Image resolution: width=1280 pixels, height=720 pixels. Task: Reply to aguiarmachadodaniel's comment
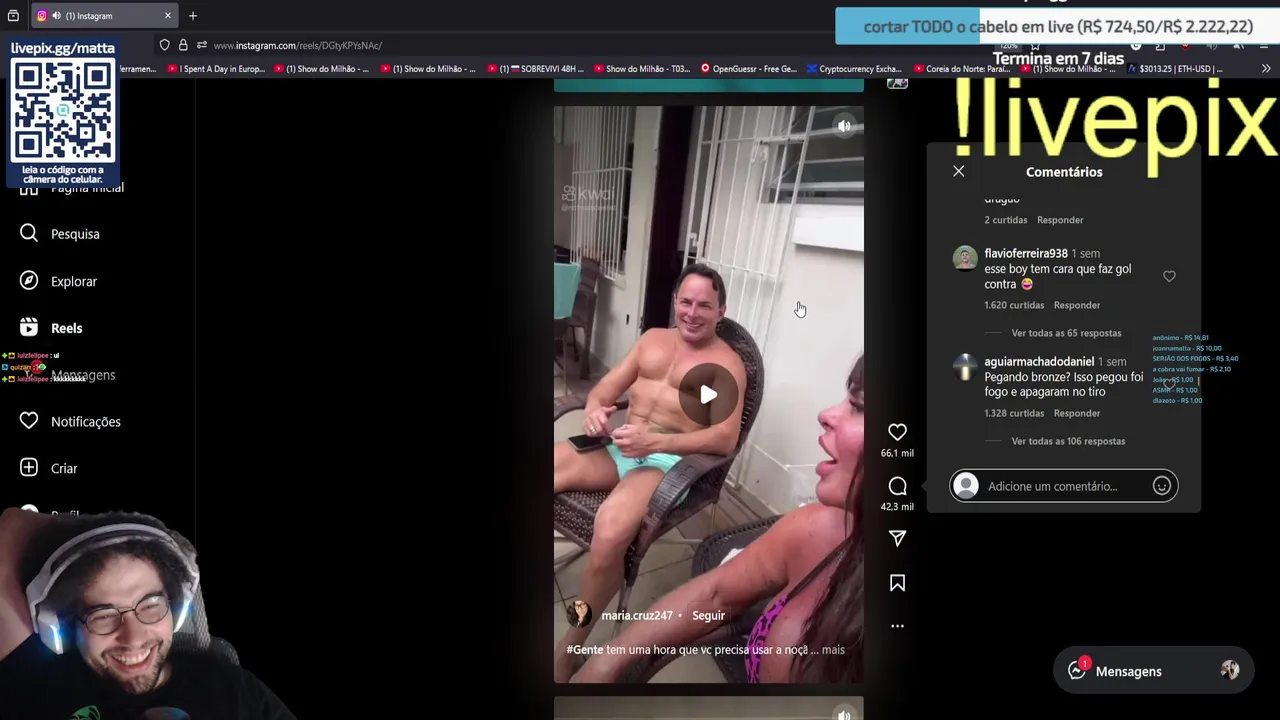click(x=1077, y=413)
